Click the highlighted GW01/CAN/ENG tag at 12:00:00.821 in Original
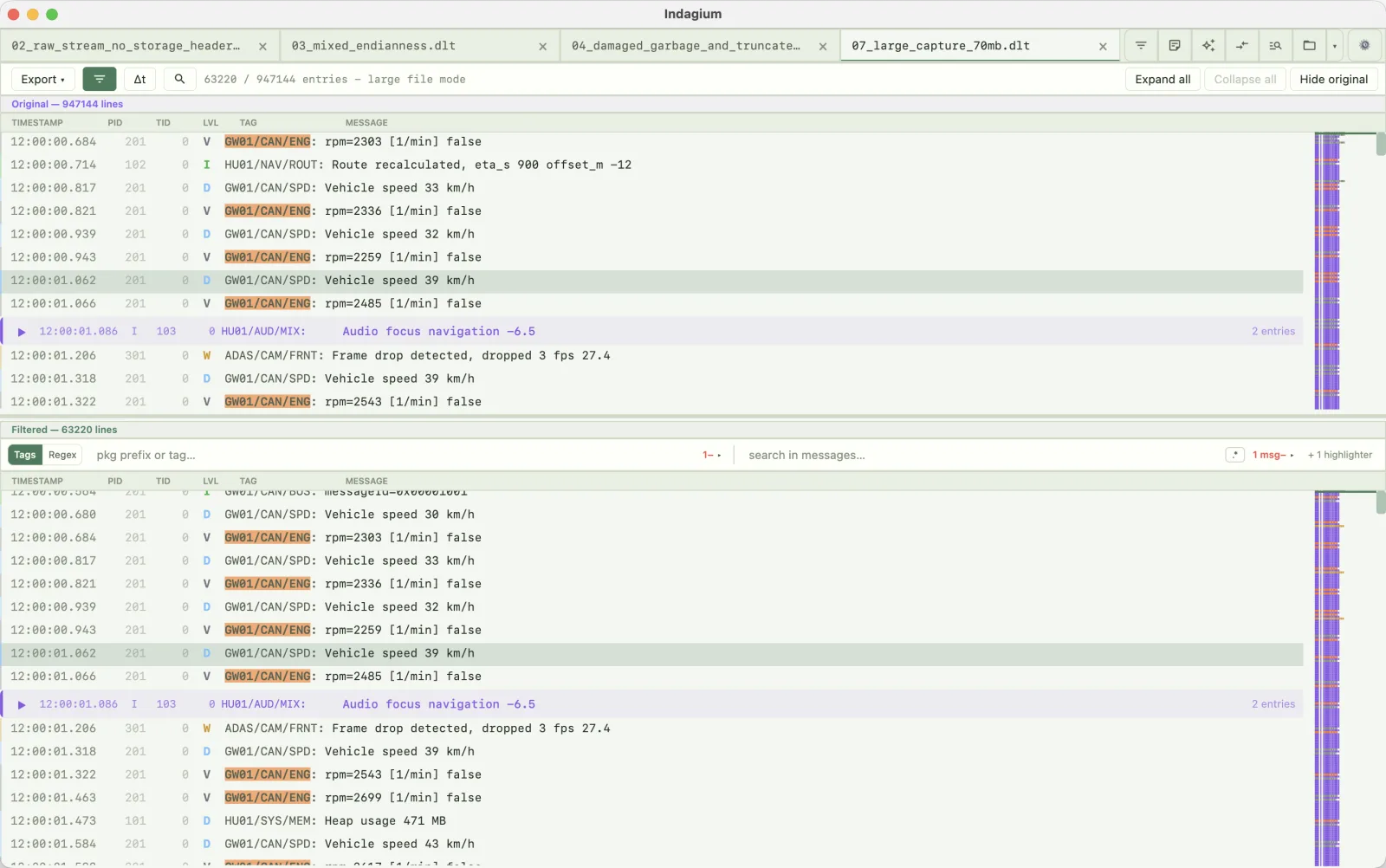The height and width of the screenshot is (868, 1386). pos(267,211)
